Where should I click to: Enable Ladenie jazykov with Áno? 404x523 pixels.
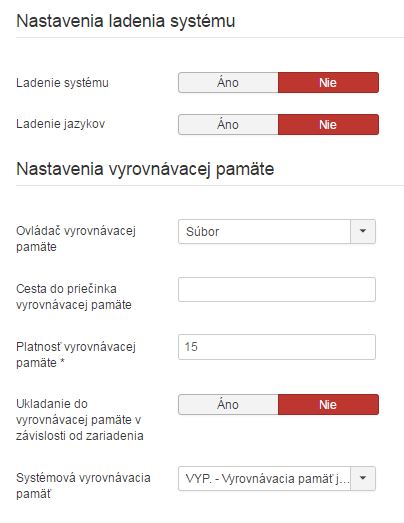pyautogui.click(x=228, y=124)
